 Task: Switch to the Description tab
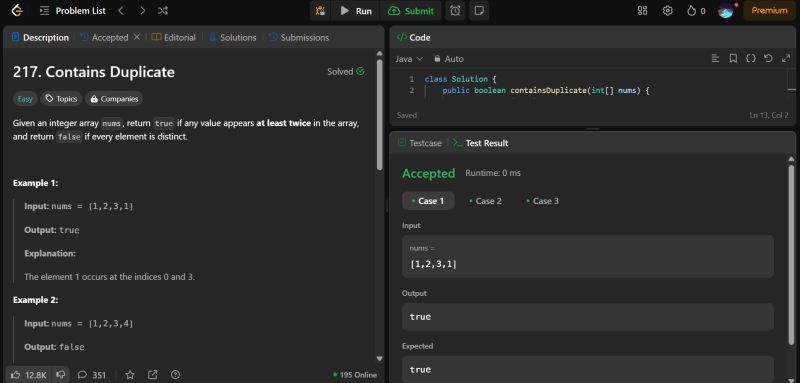pyautogui.click(x=40, y=38)
